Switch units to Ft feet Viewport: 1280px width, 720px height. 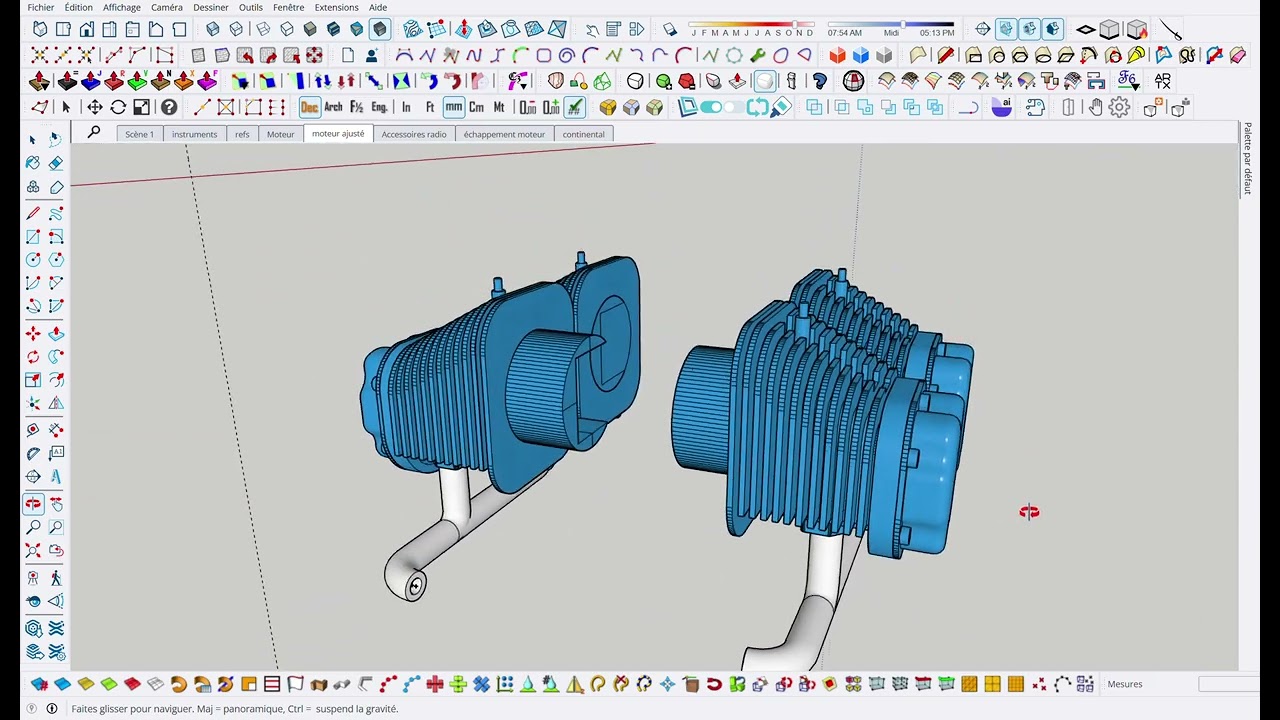coord(430,107)
